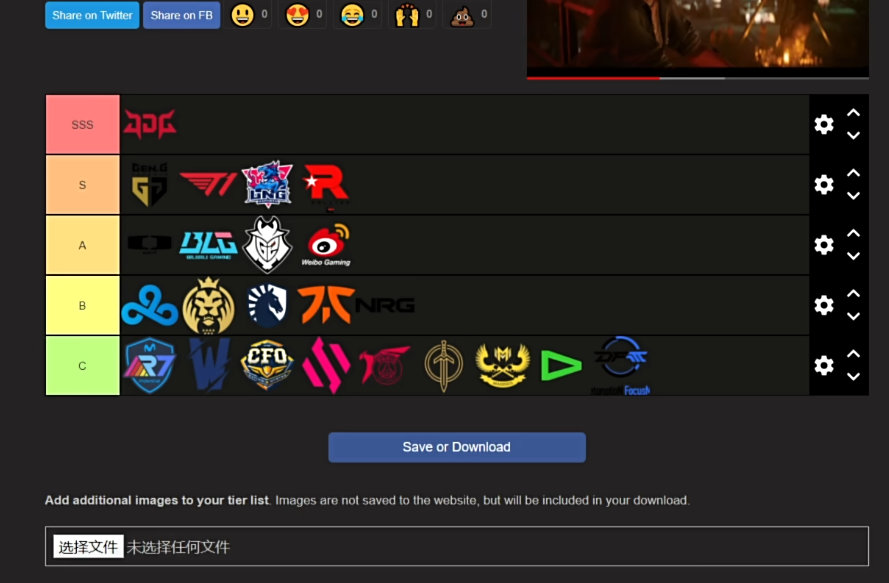Select the CFO team logo in C tier
The image size is (889, 583).
pyautogui.click(x=267, y=365)
